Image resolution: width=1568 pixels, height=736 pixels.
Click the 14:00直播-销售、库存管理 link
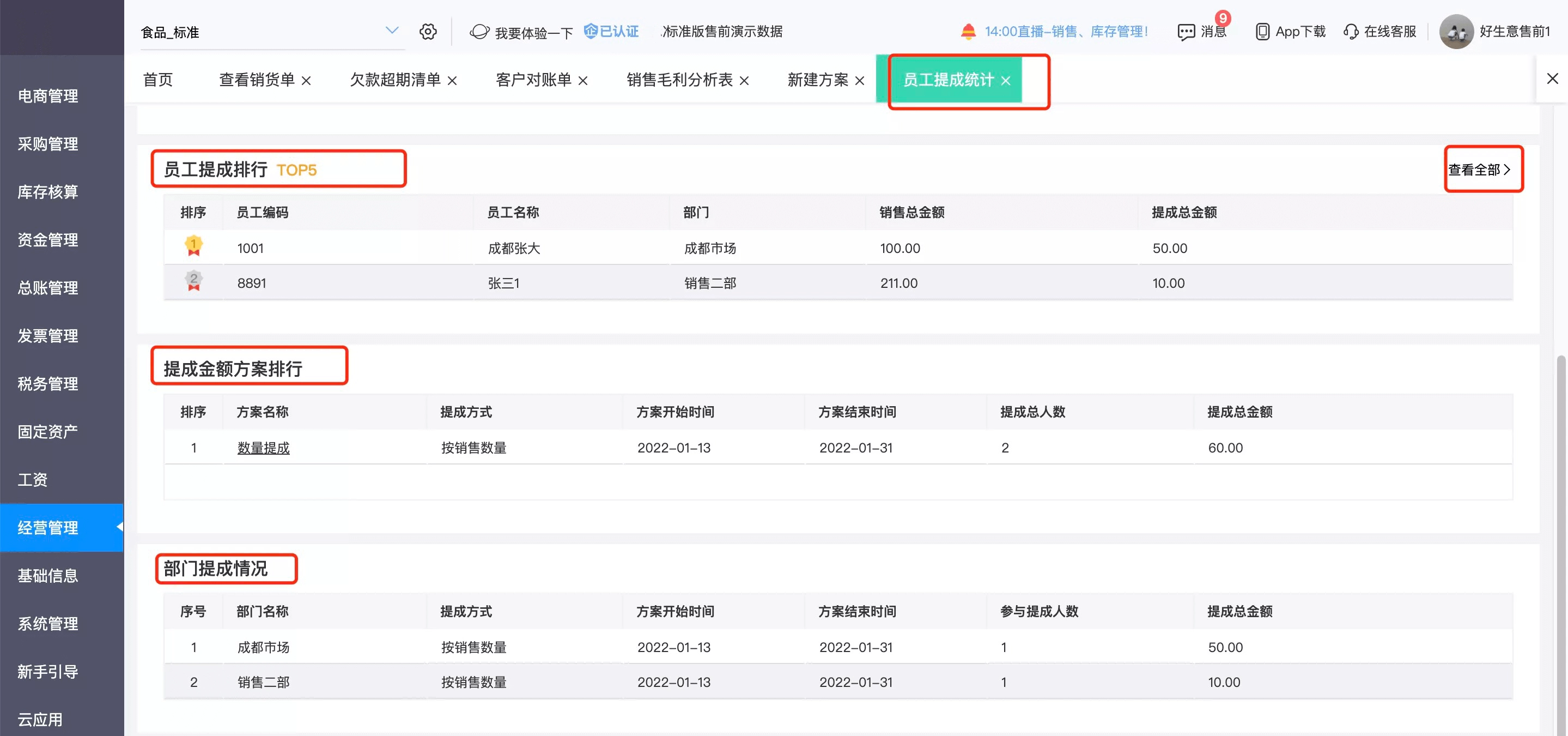pyautogui.click(x=1066, y=32)
